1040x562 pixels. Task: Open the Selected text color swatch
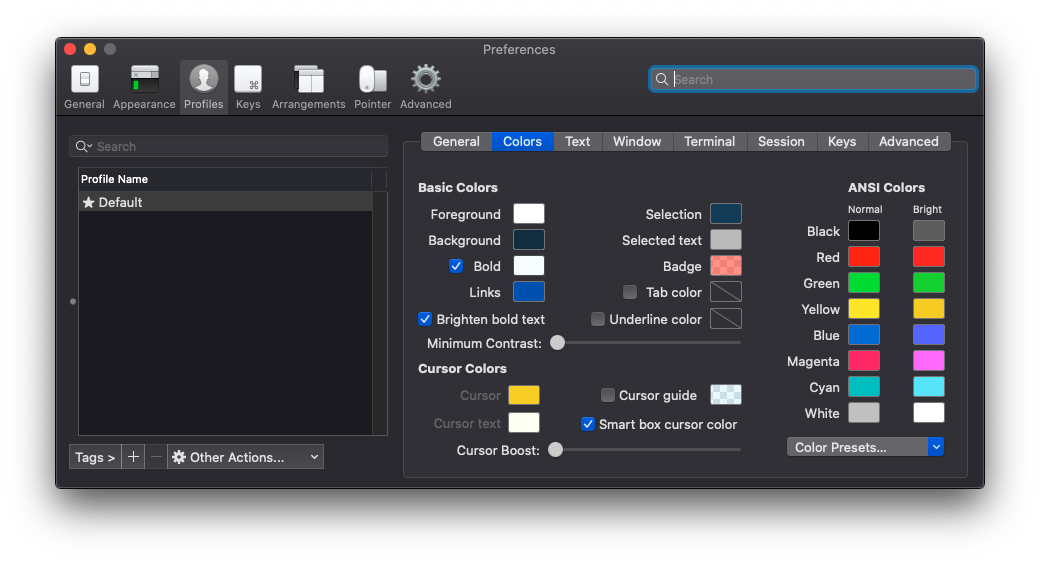[x=726, y=240]
